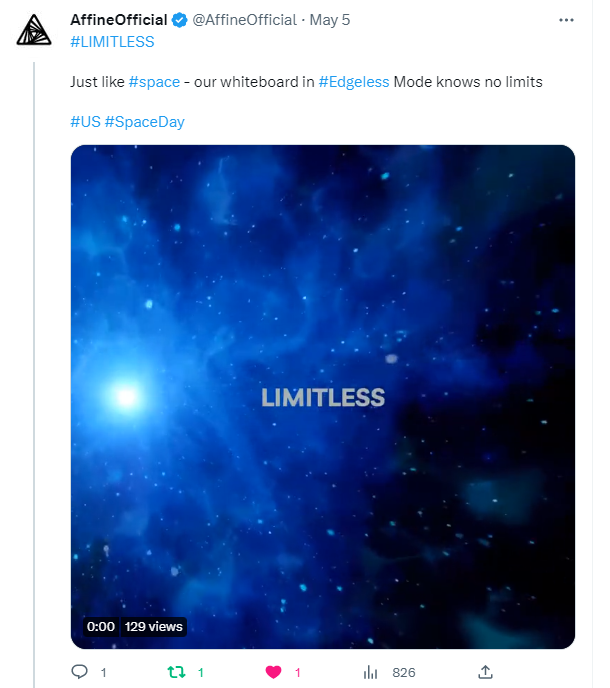The image size is (610, 688).
Task: Open the #LIMITLESS hashtag
Action: click(x=112, y=42)
